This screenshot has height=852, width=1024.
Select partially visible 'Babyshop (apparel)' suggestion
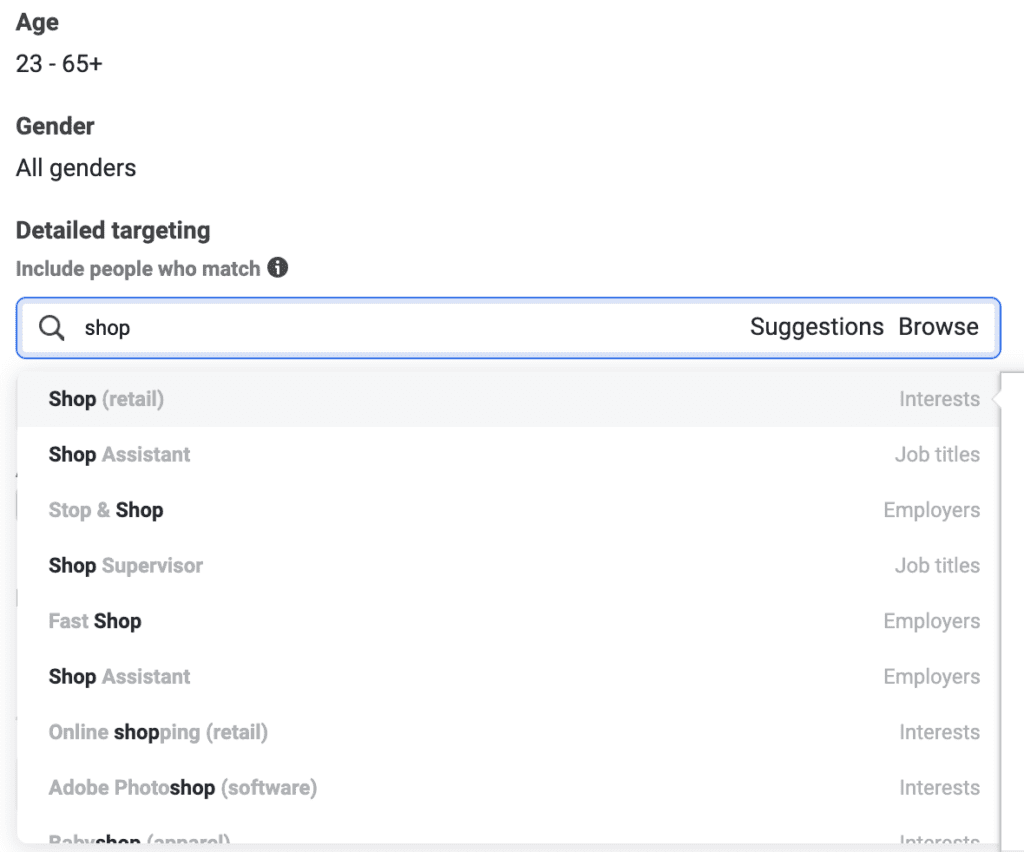[x=140, y=840]
